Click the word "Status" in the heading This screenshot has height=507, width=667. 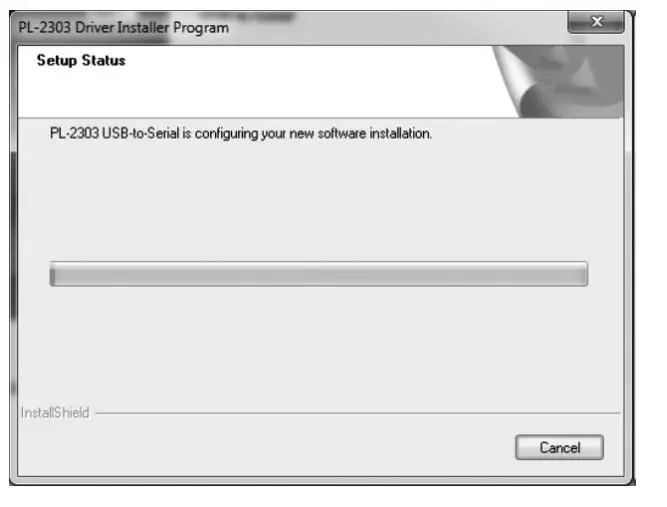click(x=103, y=60)
